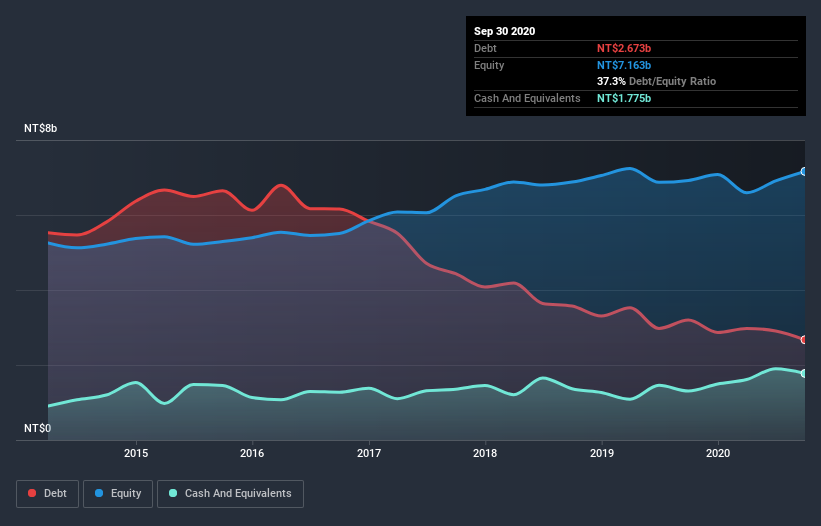Screen dimensions: 821x526
Task: Click the blue Equity legend dot
Action: tap(99, 493)
